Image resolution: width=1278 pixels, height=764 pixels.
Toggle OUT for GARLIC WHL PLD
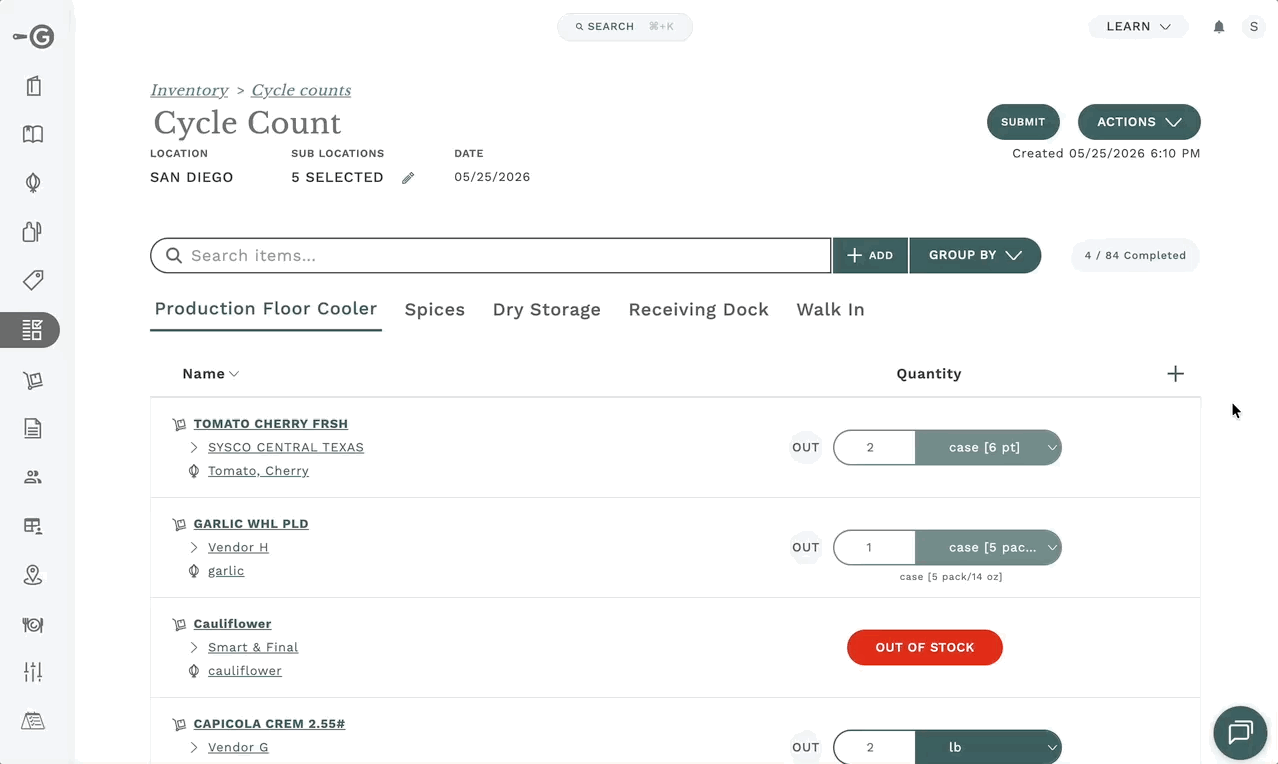806,548
